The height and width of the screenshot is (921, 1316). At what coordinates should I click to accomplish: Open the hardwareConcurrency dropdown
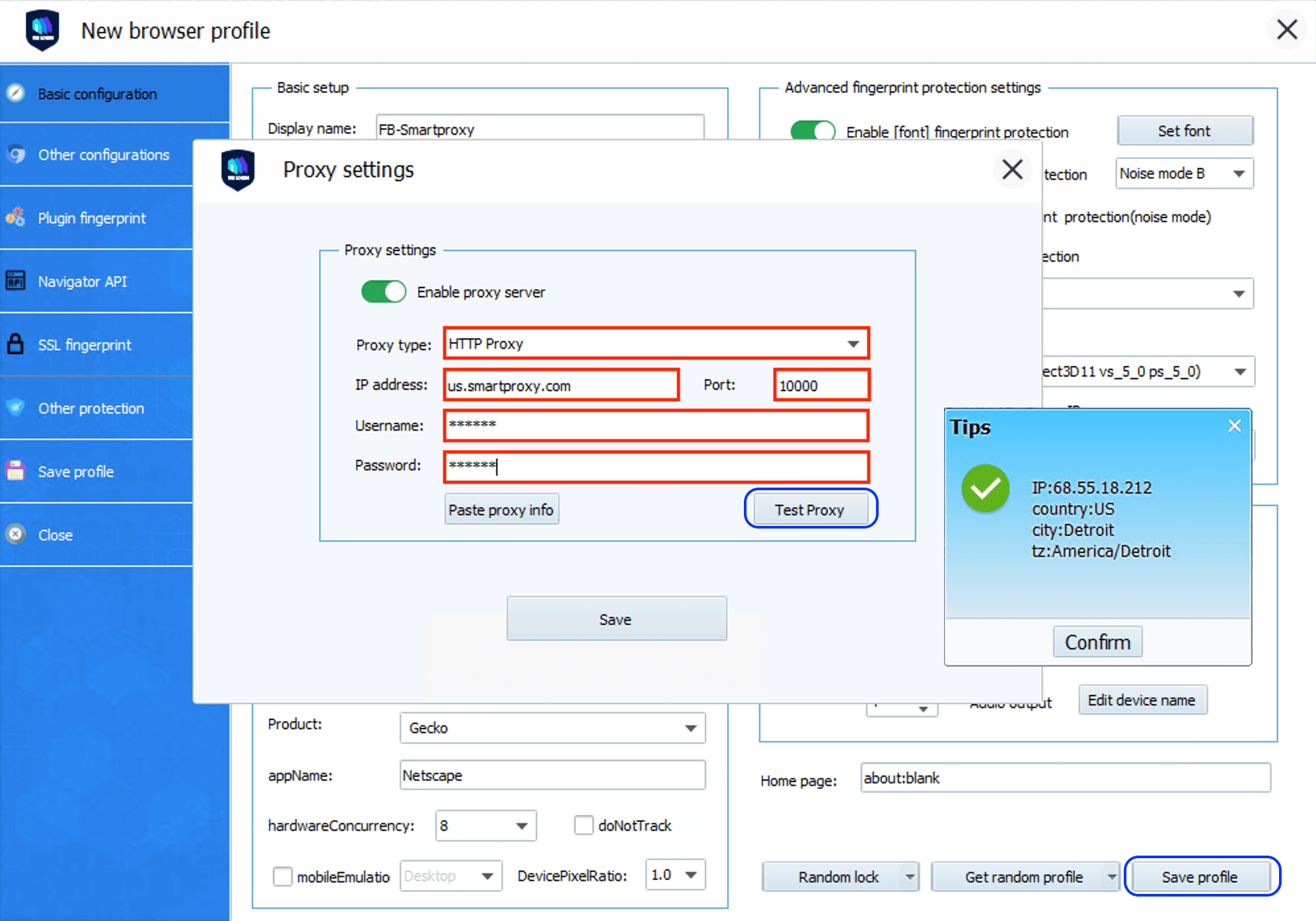pos(486,825)
